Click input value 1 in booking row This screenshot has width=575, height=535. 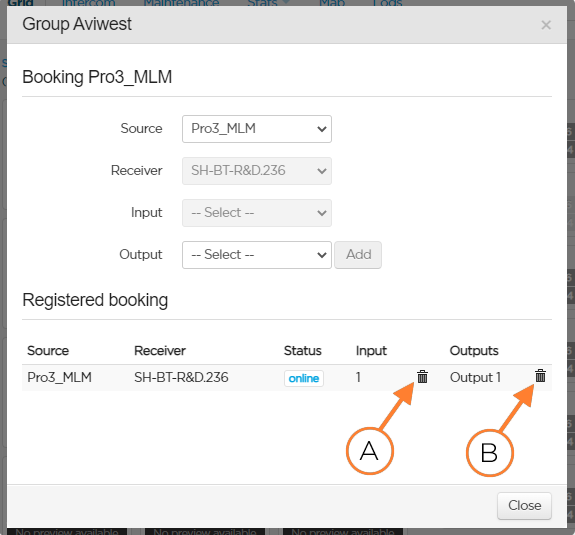click(x=358, y=377)
